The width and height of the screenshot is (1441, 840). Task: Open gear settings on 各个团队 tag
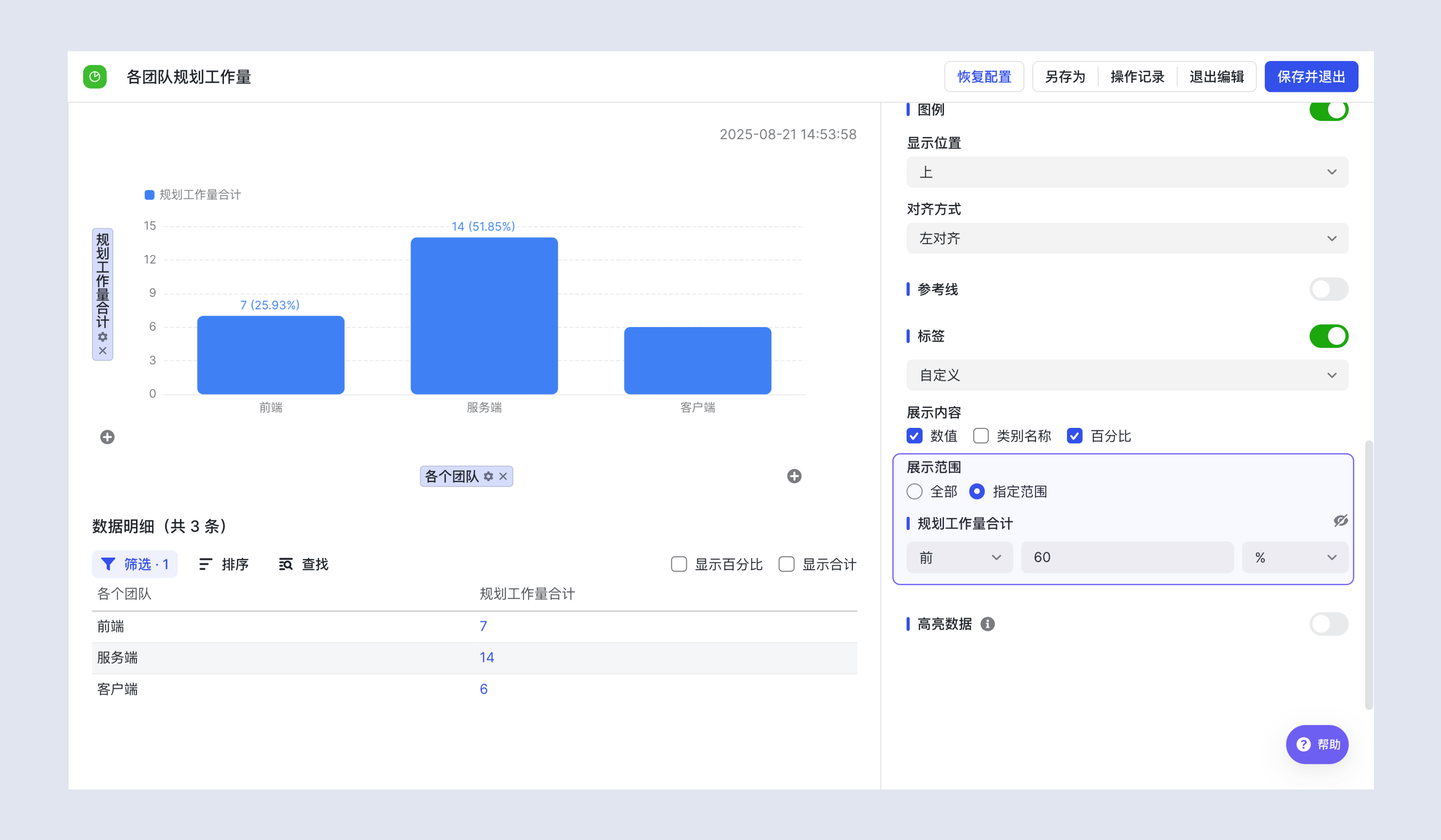point(488,476)
